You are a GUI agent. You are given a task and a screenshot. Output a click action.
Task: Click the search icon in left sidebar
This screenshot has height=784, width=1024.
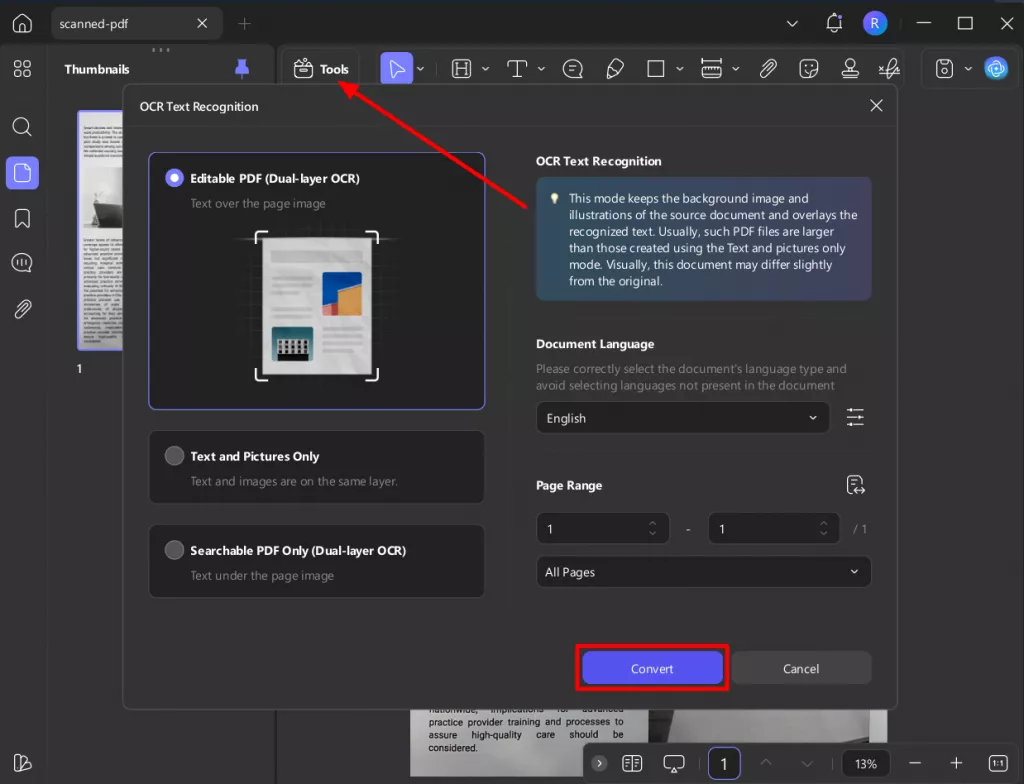[22, 127]
